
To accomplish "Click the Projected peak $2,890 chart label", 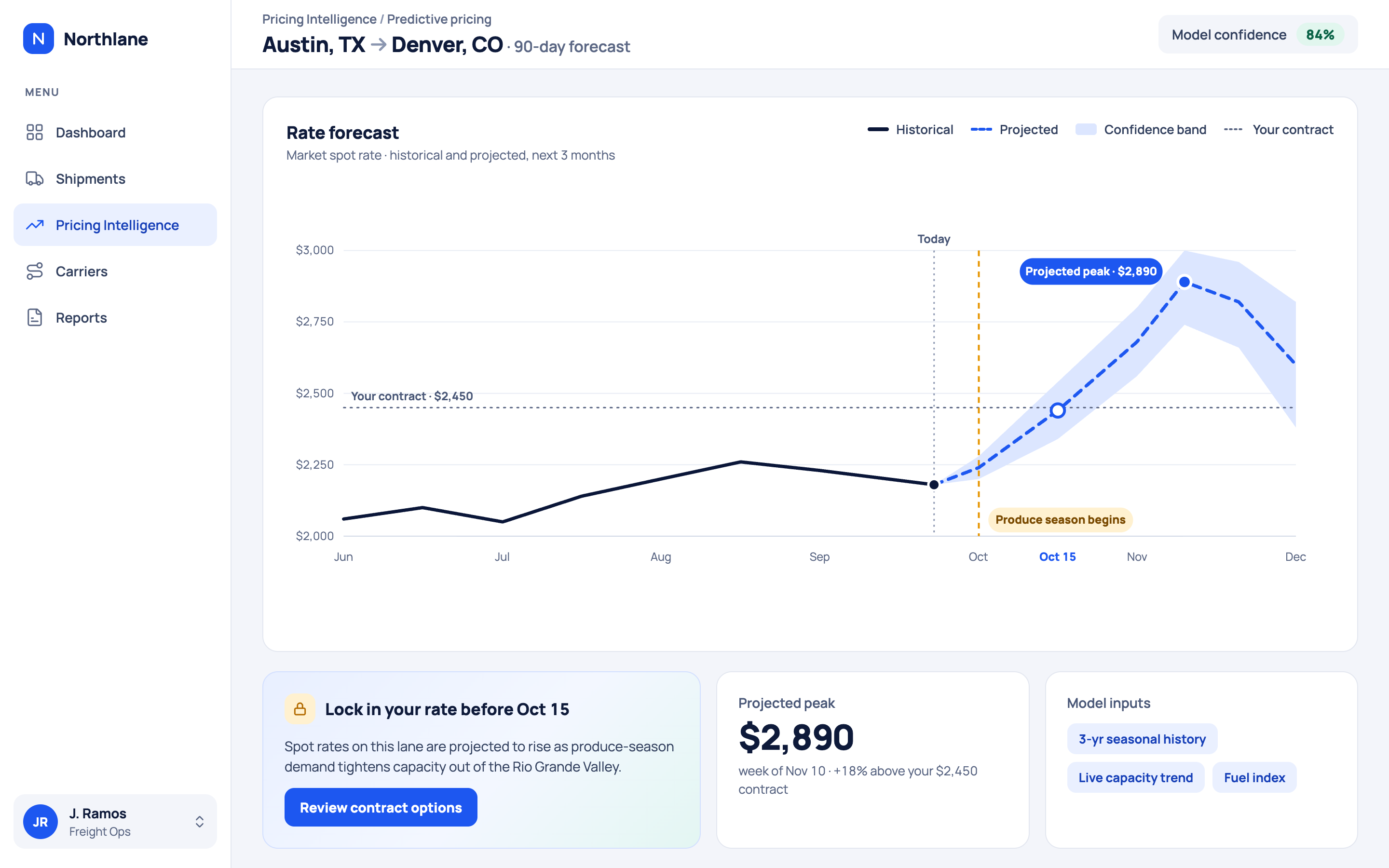I will point(1090,271).
